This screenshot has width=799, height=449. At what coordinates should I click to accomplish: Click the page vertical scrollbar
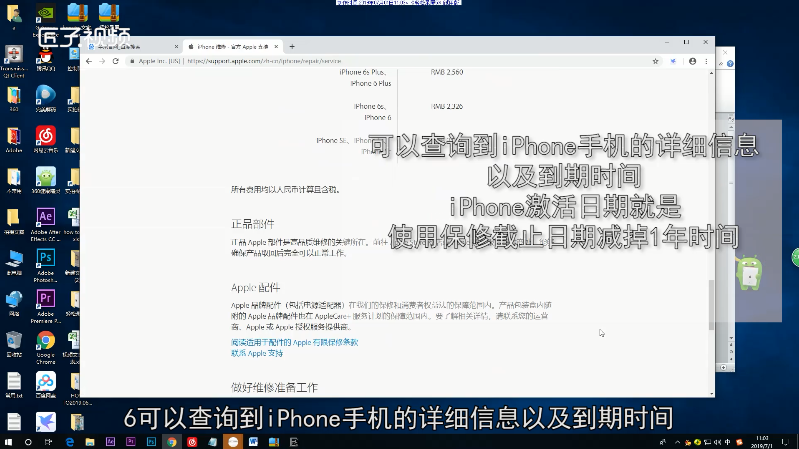pos(712,300)
